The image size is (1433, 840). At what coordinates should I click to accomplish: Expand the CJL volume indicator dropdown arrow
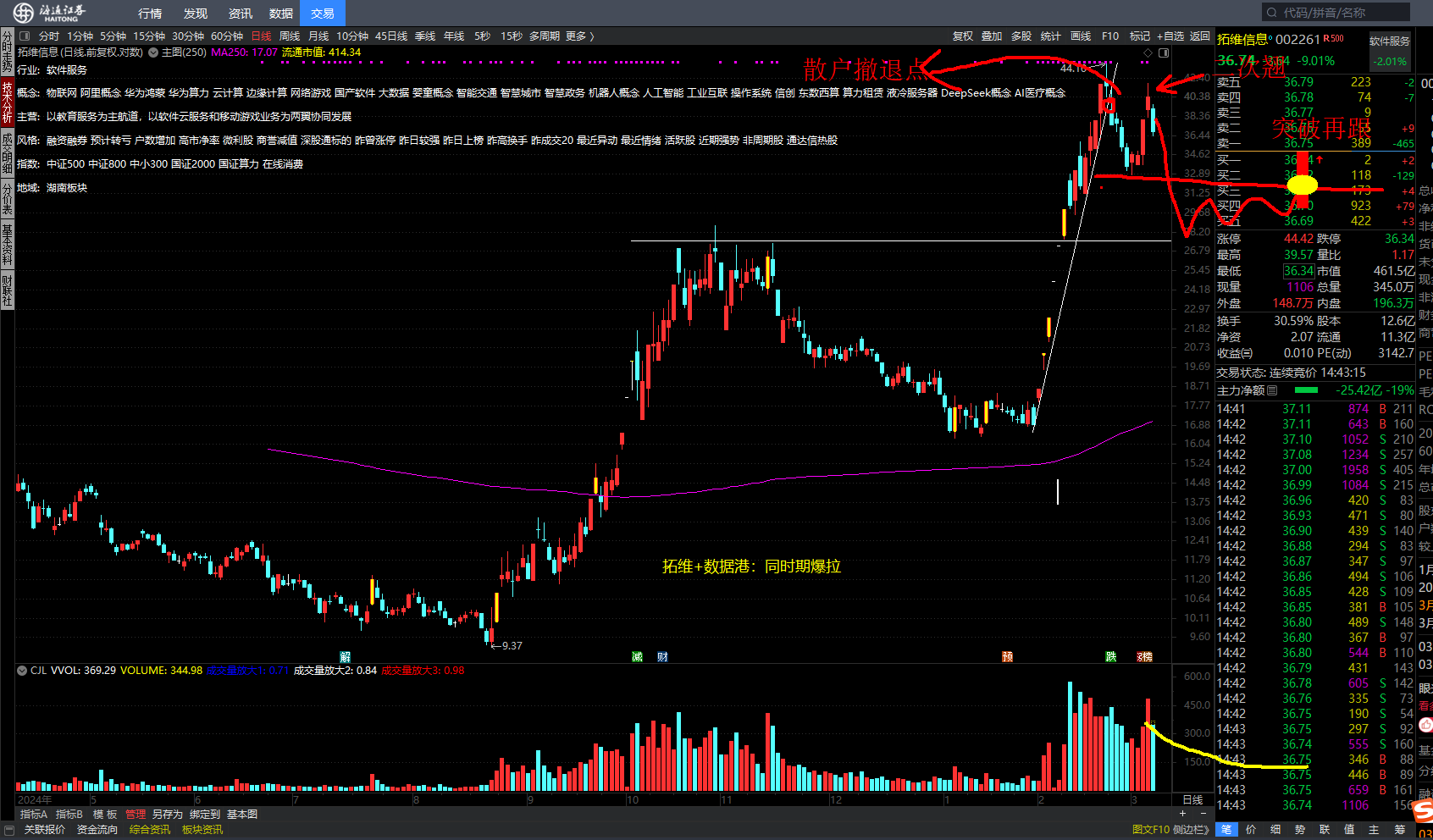pyautogui.click(x=21, y=671)
